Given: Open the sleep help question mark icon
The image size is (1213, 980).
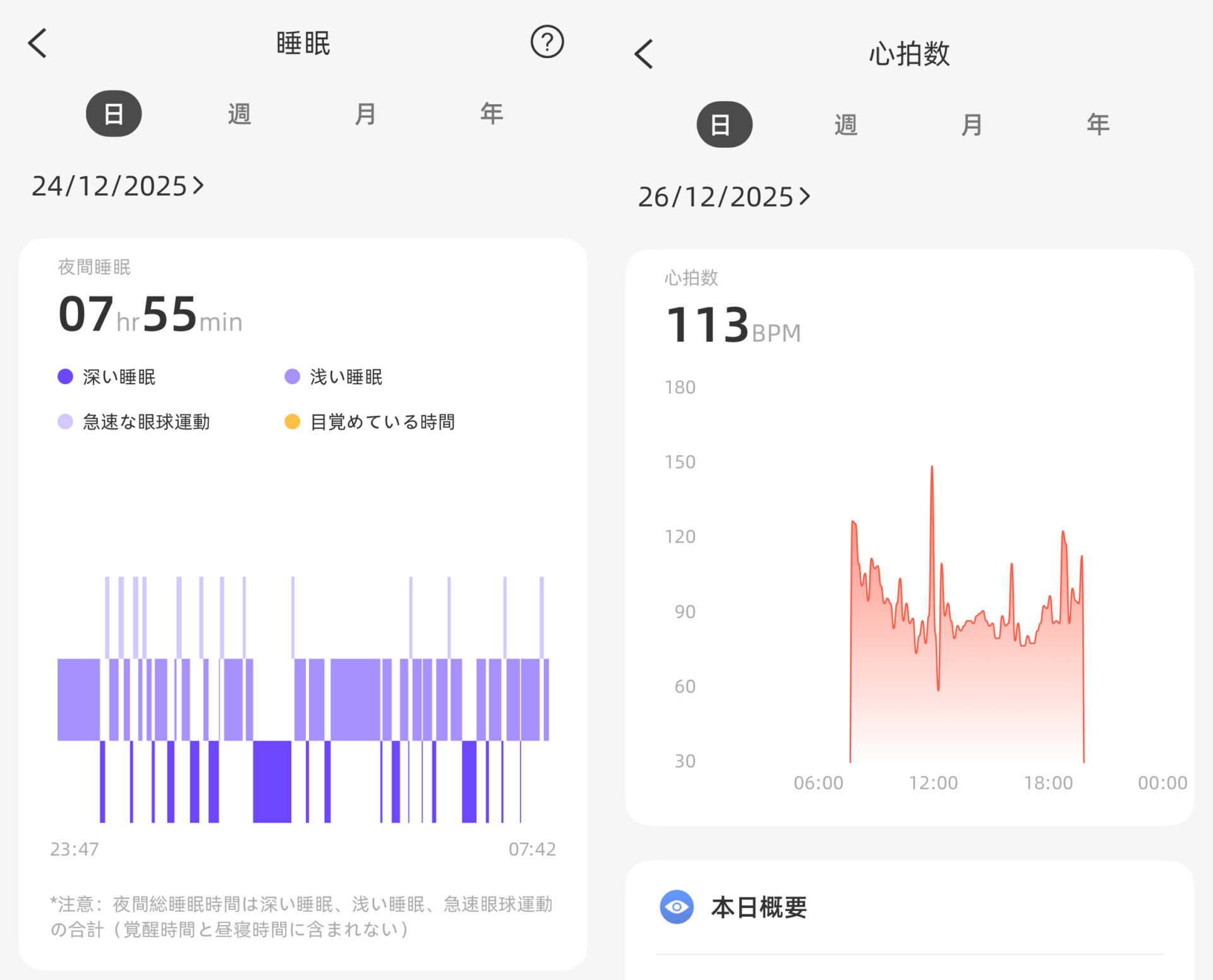Looking at the screenshot, I should click(x=546, y=42).
